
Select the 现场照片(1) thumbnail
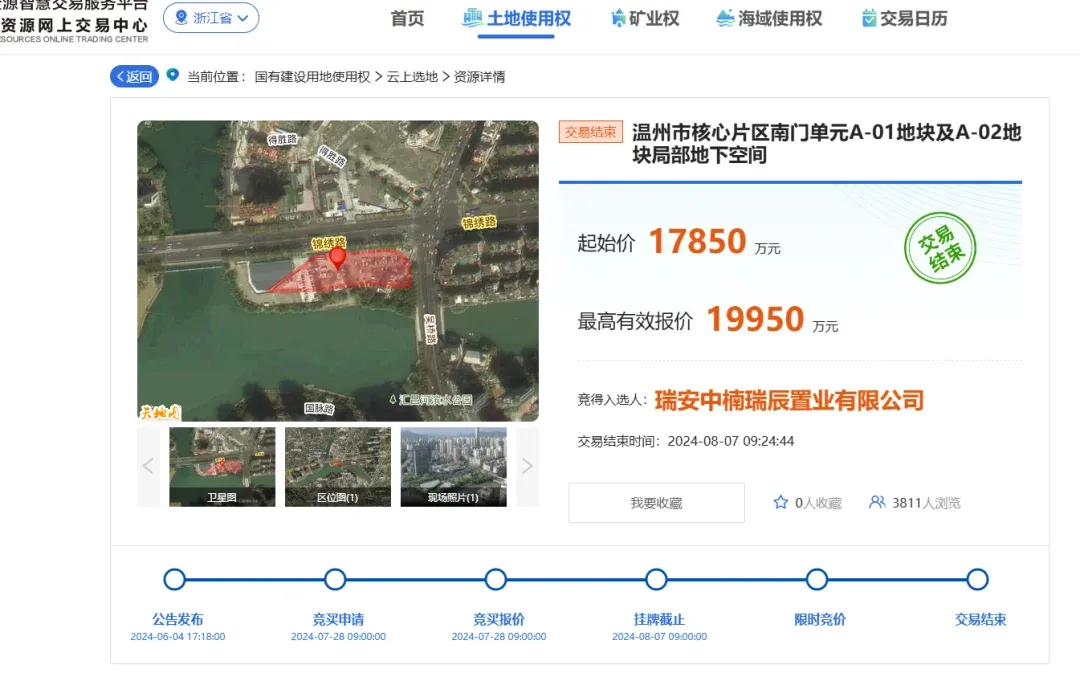453,466
